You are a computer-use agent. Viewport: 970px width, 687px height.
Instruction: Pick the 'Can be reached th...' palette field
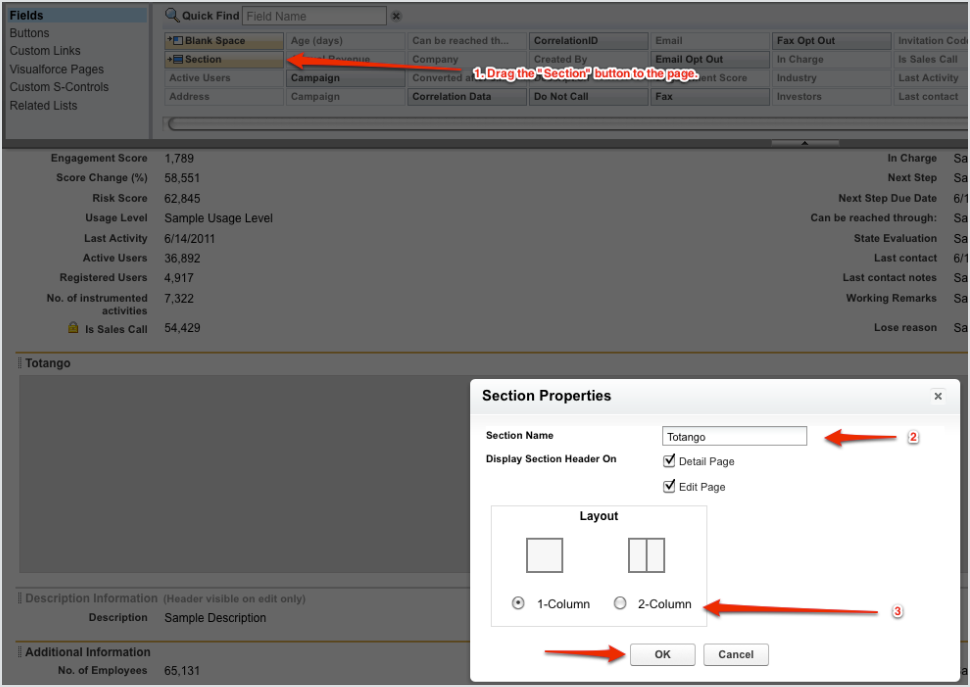tap(467, 41)
